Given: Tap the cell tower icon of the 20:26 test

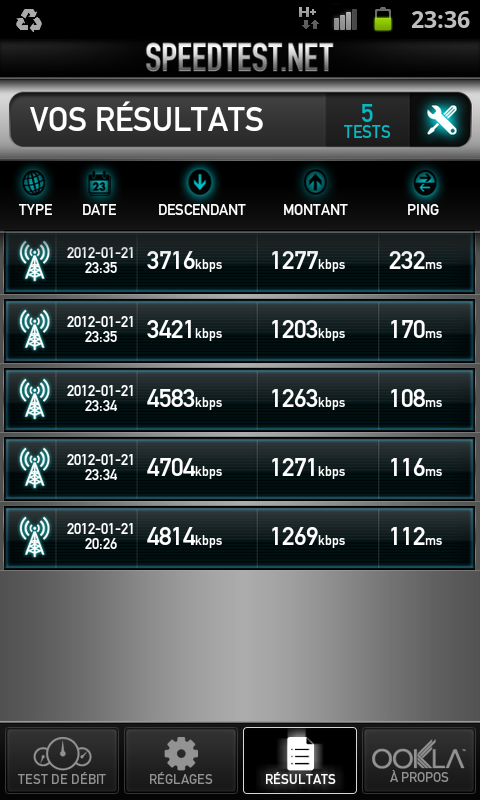Looking at the screenshot, I should pos(35,537).
